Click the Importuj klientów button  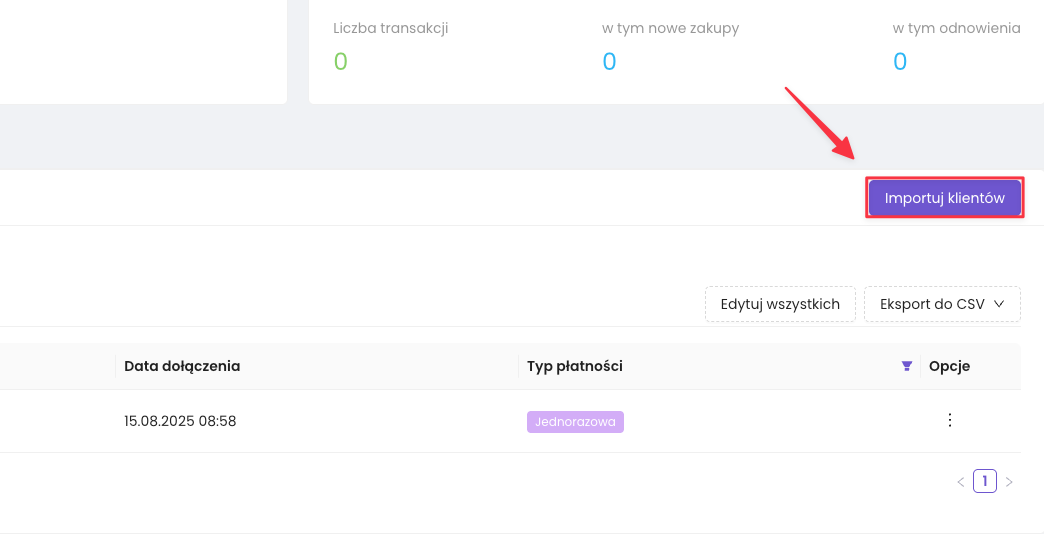pos(944,198)
